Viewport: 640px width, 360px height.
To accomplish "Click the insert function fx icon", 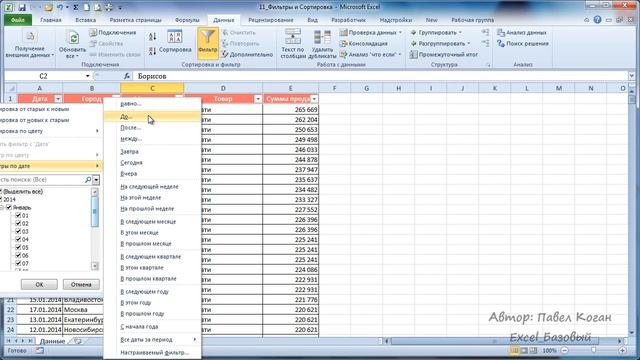I will [x=127, y=76].
